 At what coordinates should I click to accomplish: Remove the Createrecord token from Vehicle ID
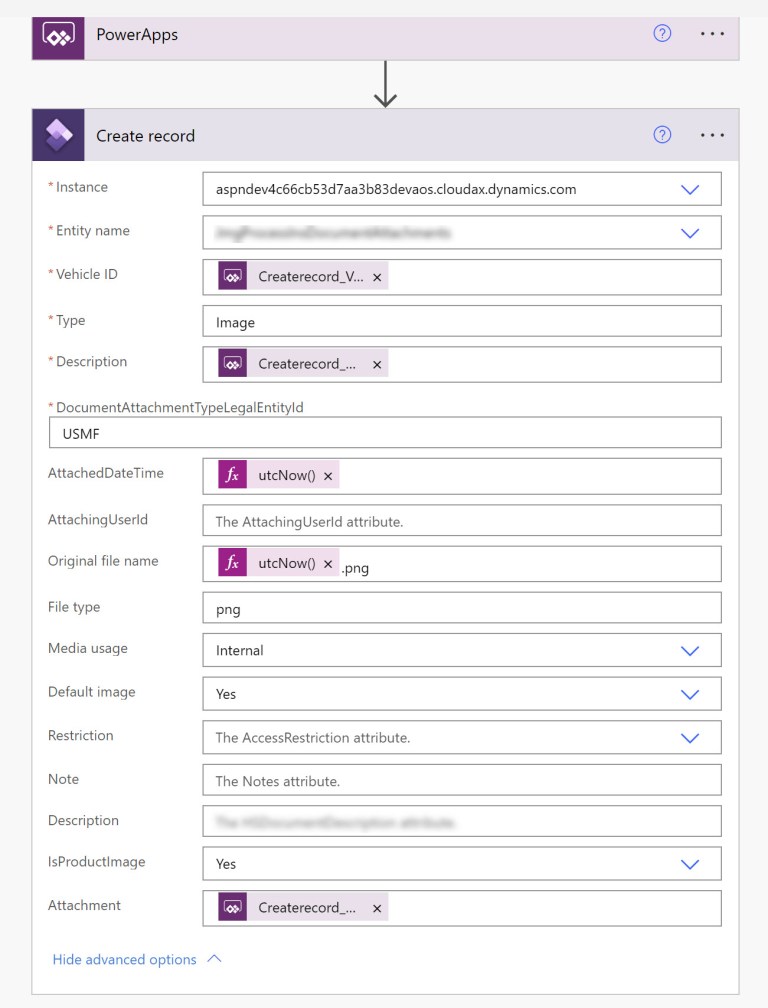377,276
